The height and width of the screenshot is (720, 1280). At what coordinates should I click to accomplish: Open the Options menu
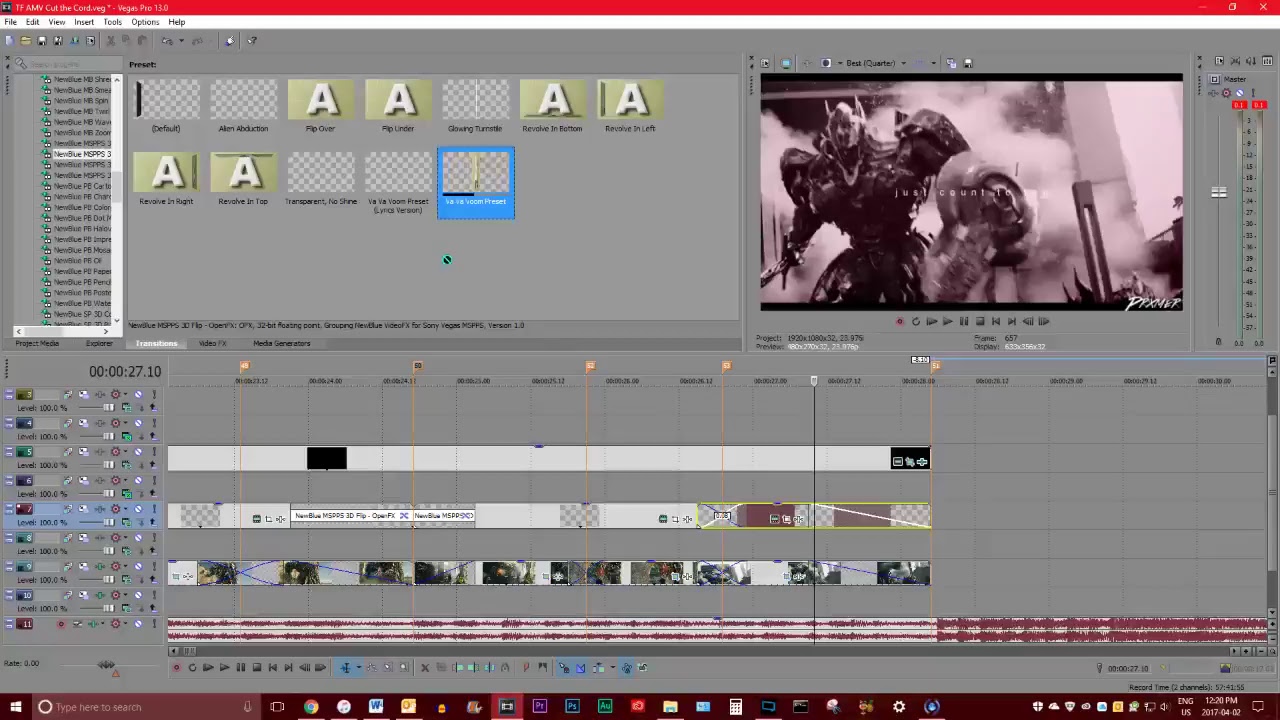[145, 22]
